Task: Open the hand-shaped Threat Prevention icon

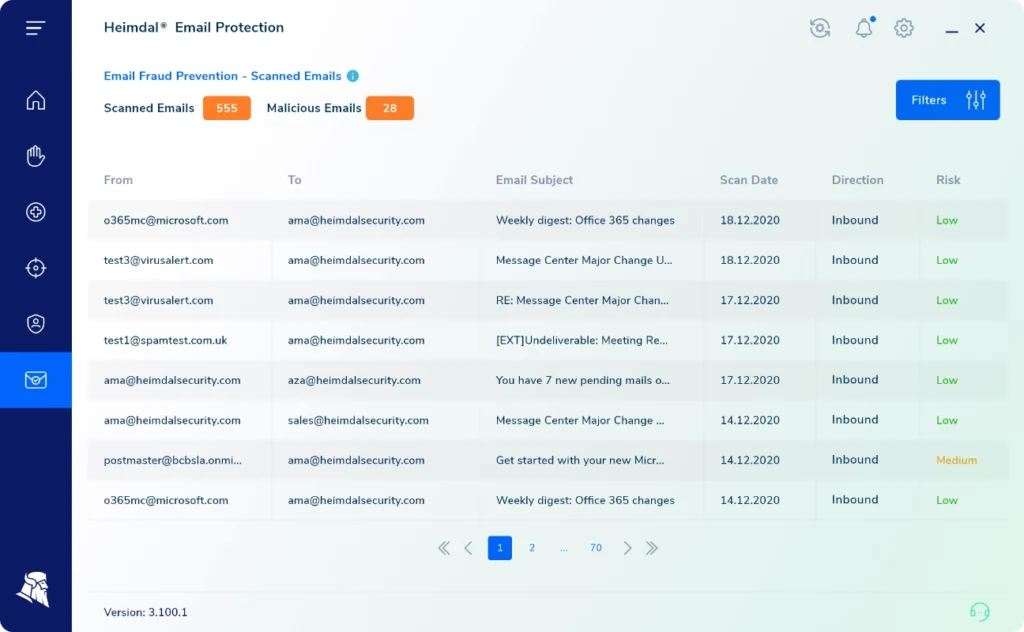Action: tap(35, 156)
